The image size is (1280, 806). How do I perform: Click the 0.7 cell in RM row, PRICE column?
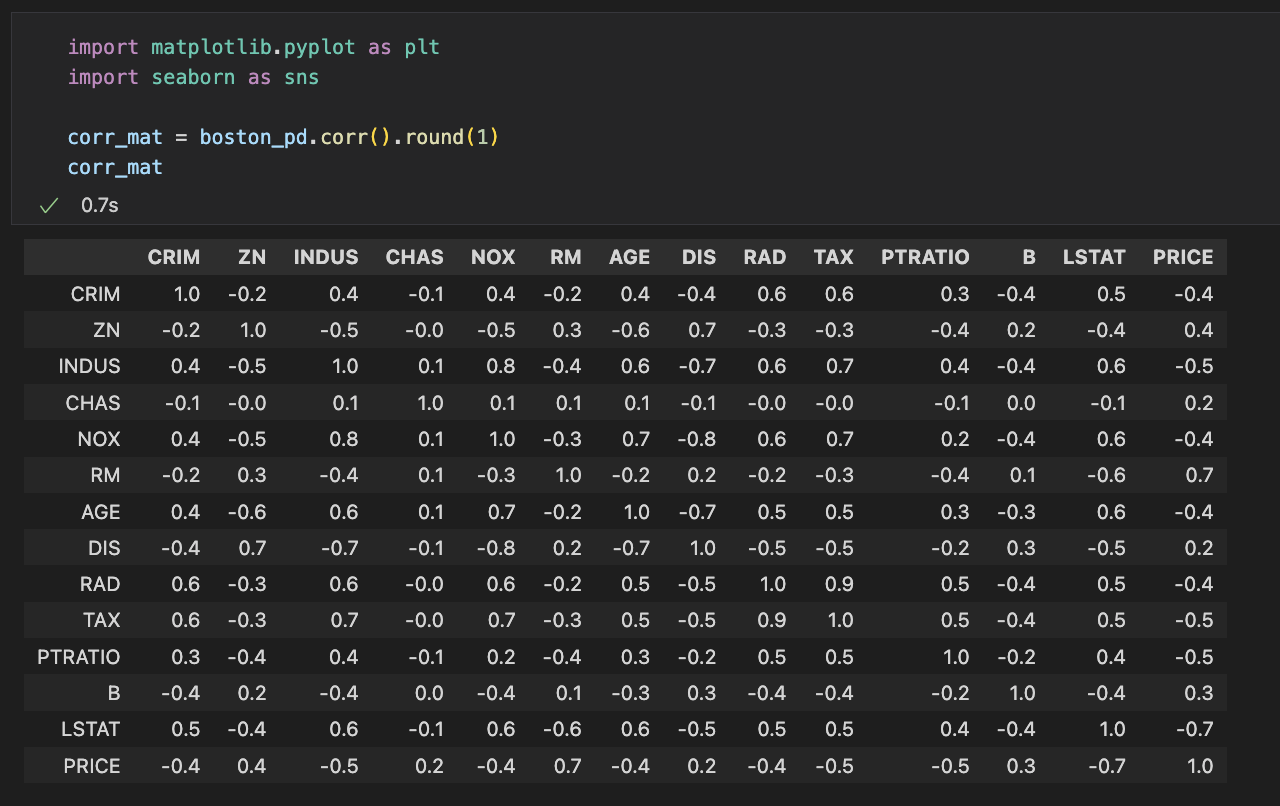(x=1200, y=475)
